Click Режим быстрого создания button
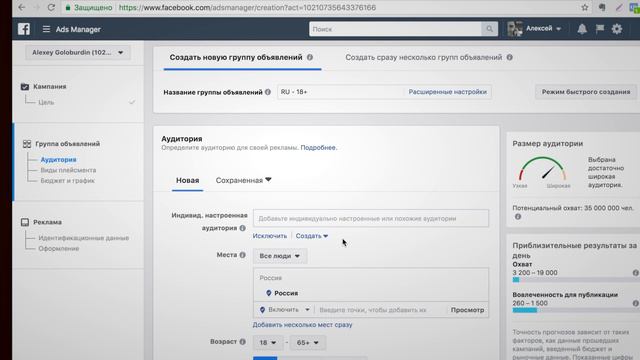 tap(586, 92)
